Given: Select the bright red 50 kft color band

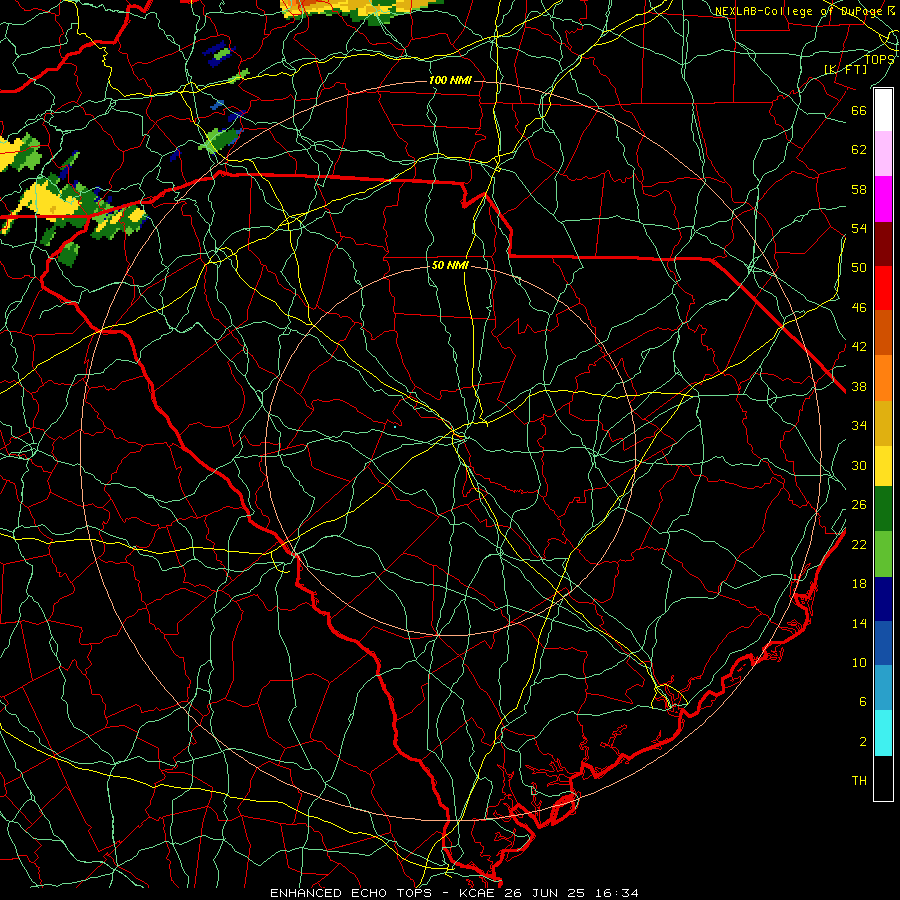Looking at the screenshot, I should [883, 288].
